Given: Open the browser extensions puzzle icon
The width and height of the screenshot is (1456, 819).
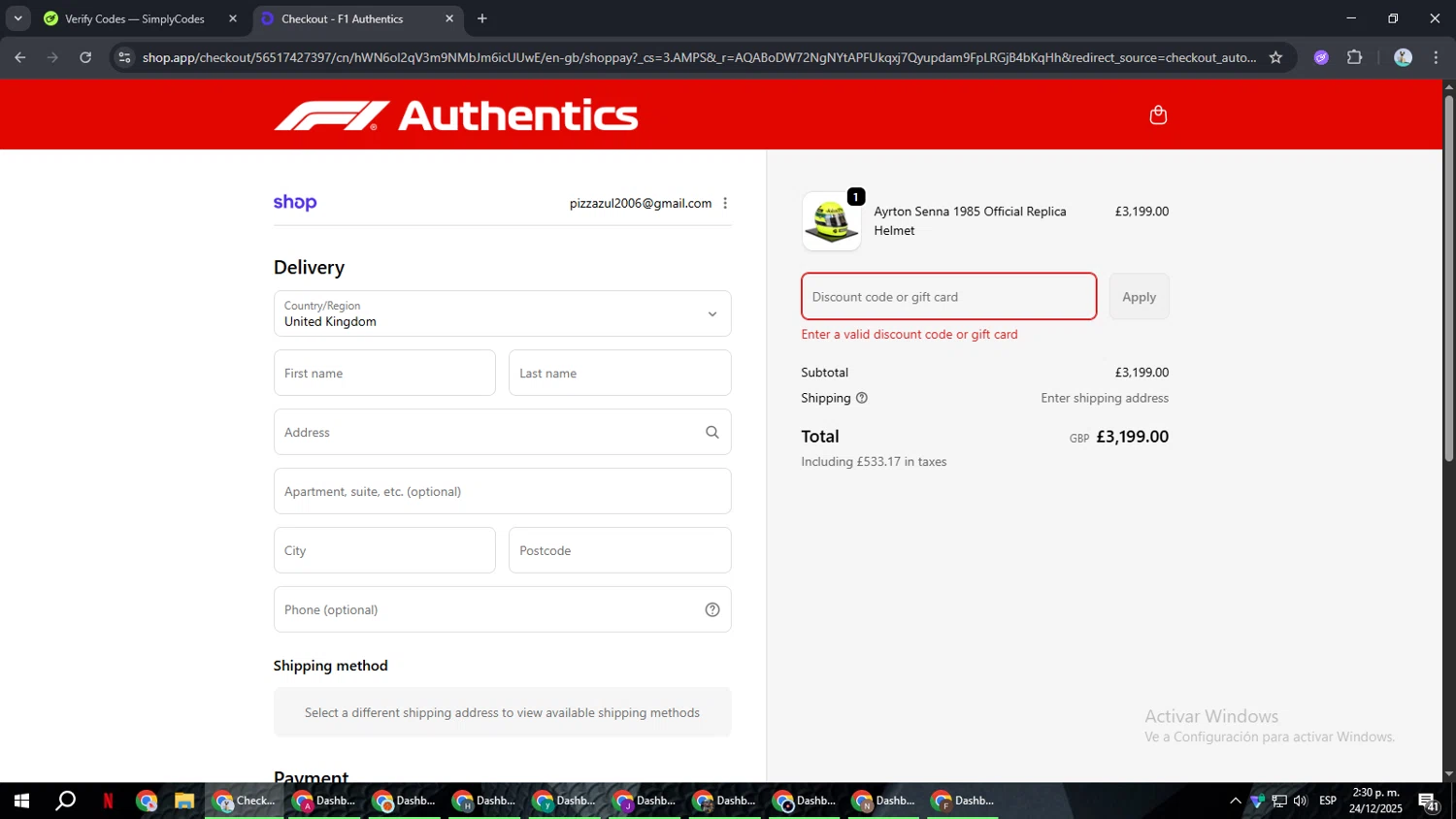Looking at the screenshot, I should point(1355,57).
